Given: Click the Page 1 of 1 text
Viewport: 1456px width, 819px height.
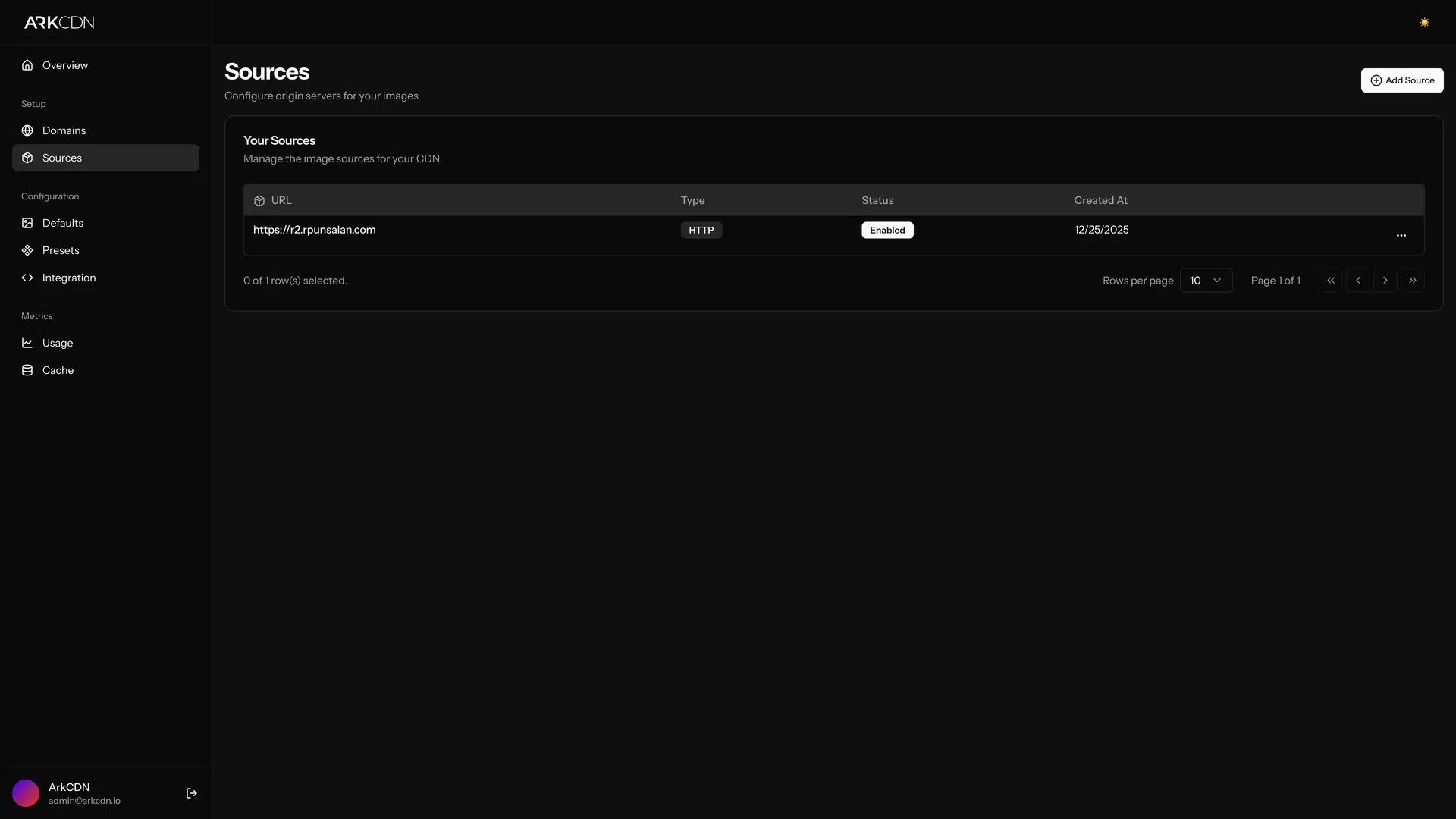Looking at the screenshot, I should (x=1276, y=281).
